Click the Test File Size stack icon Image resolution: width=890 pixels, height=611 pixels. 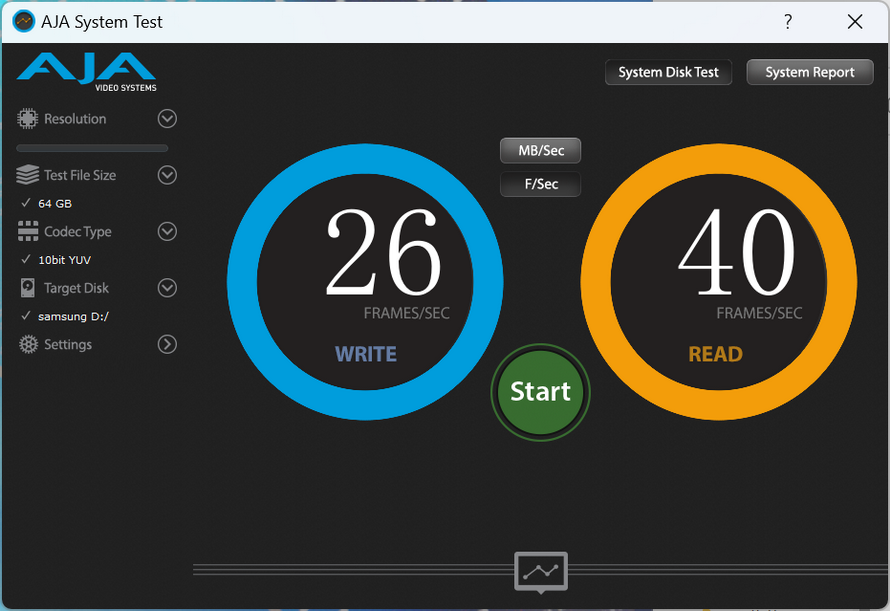click(x=27, y=175)
